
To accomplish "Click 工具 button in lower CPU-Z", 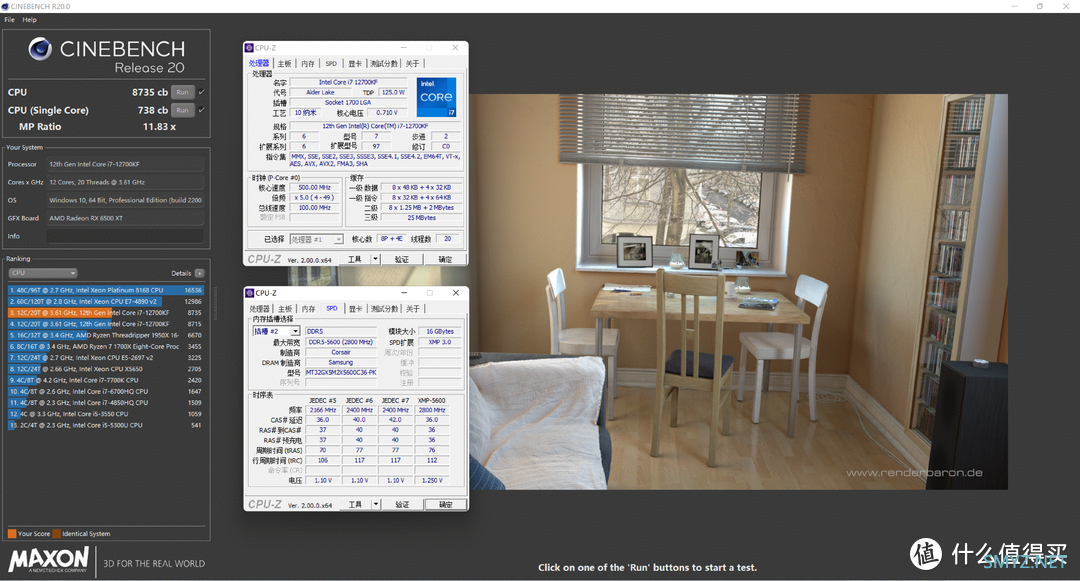I will coord(355,505).
